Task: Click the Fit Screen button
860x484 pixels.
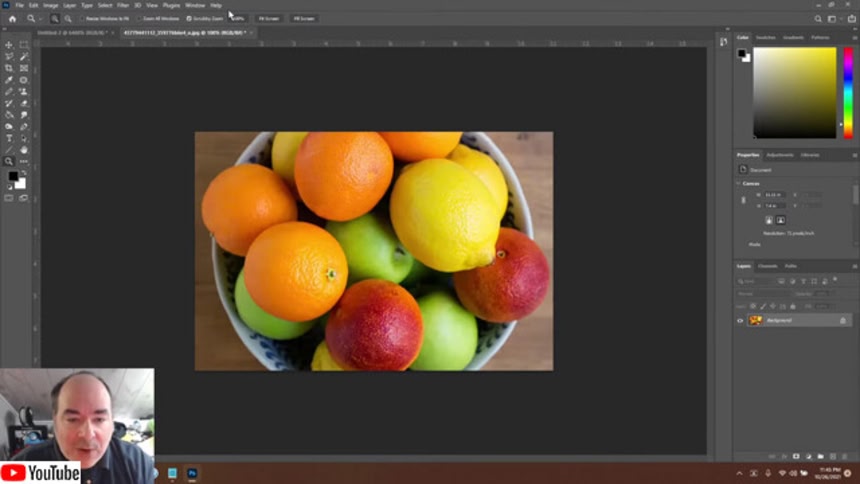Action: pos(269,18)
